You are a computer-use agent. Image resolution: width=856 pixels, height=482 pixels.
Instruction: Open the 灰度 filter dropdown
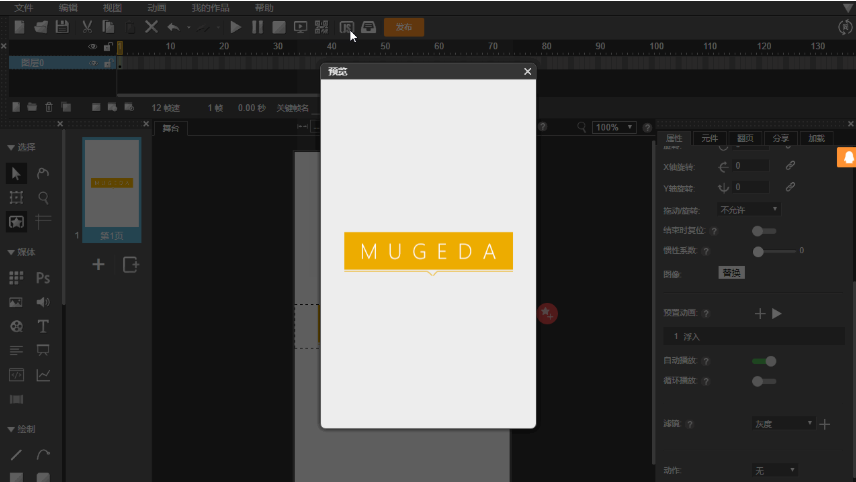783,424
